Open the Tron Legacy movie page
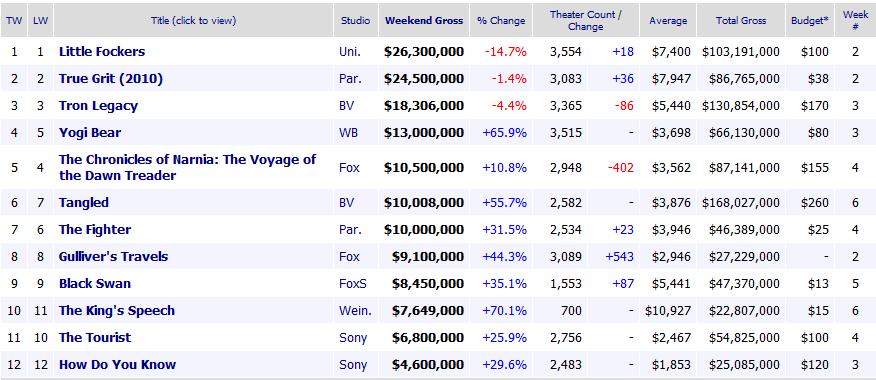This screenshot has height=380, width=876. 98,106
